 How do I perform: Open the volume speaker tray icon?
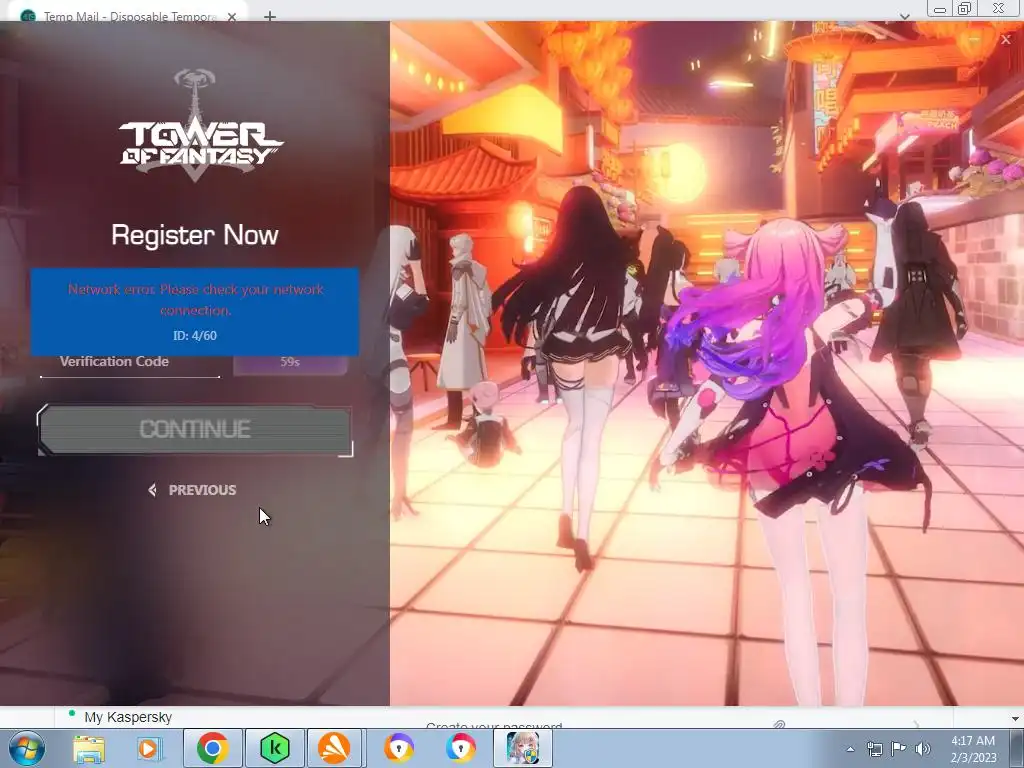tap(922, 749)
